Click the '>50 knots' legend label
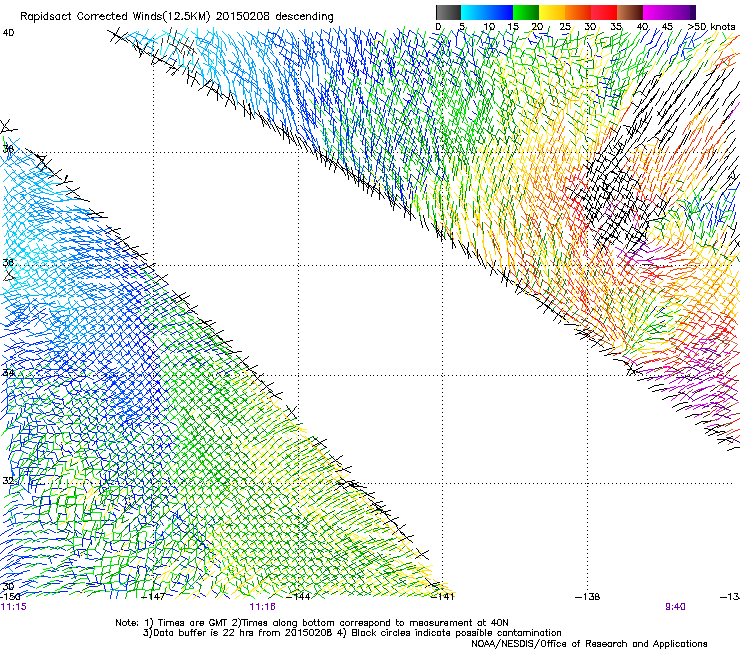The height and width of the screenshot is (650, 740). (711, 27)
